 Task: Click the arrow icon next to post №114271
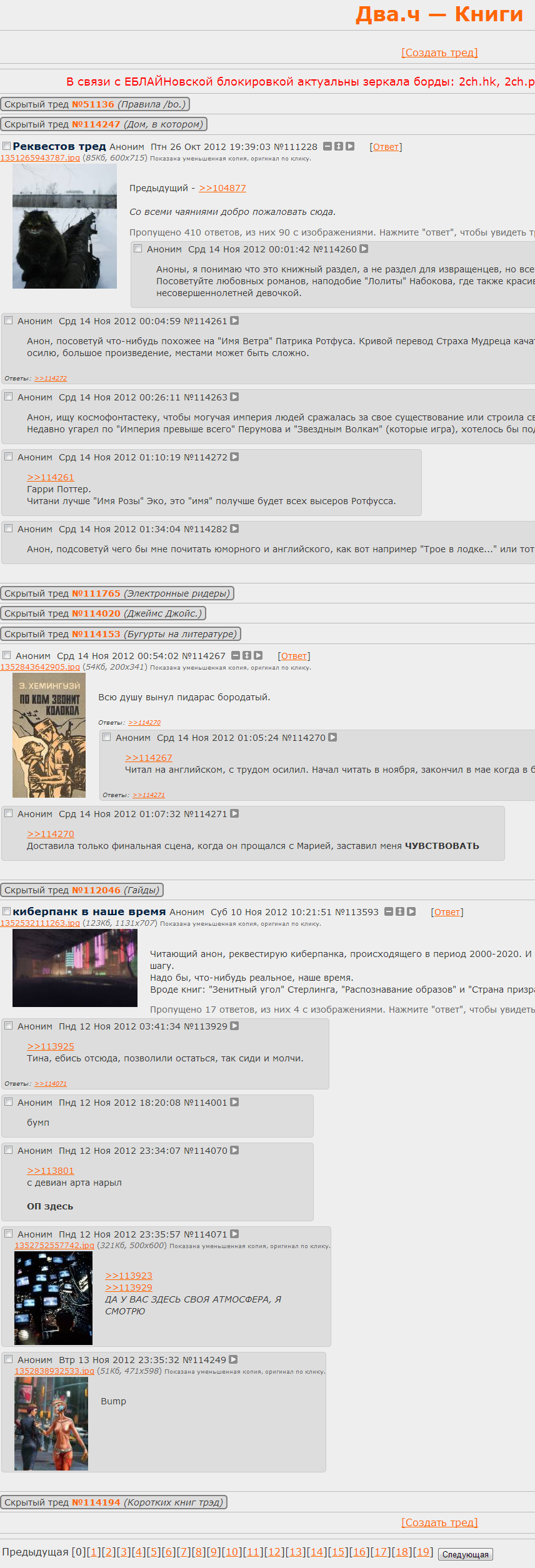tap(234, 813)
